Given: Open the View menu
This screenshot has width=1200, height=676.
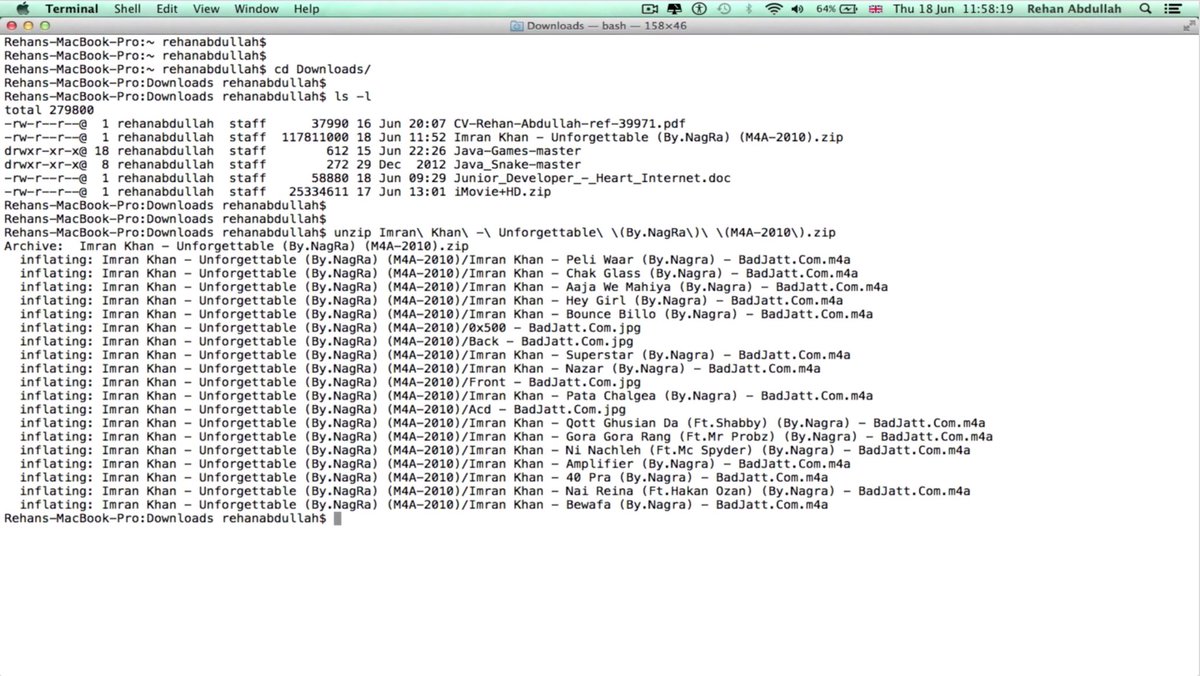Looking at the screenshot, I should click(206, 9).
